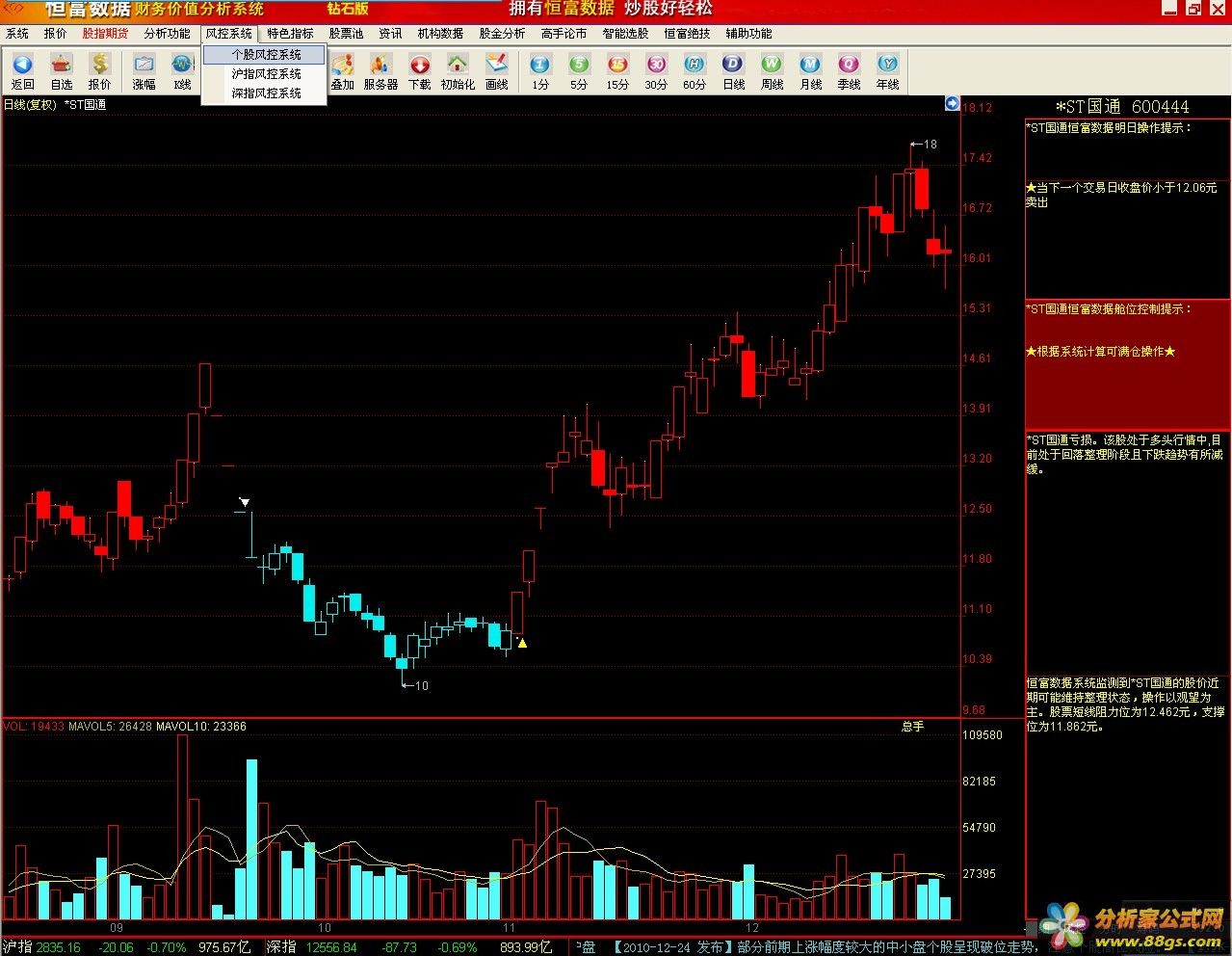Open the 自选 watchlist toolbar icon
Screen dimensions: 1232x956
[61, 72]
